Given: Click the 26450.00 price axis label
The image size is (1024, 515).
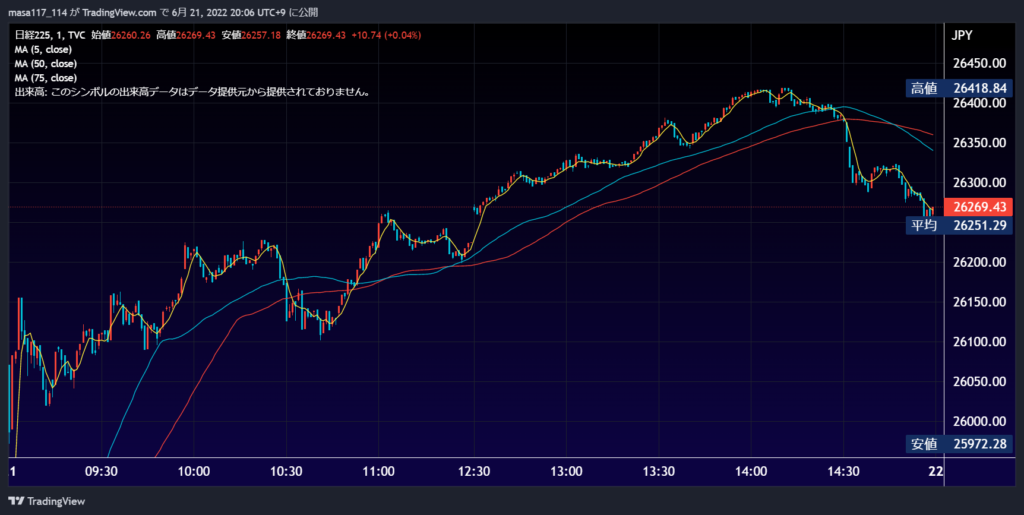Looking at the screenshot, I should (978, 63).
